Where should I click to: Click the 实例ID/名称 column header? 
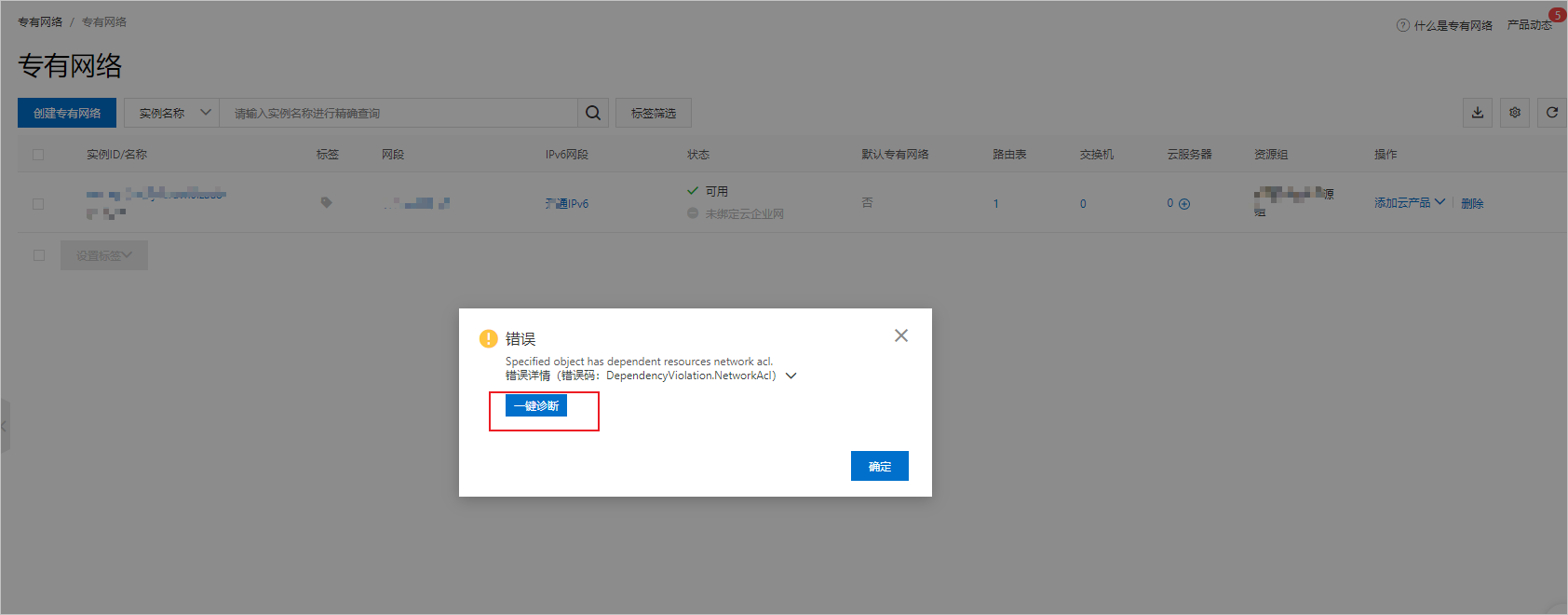tap(116, 155)
